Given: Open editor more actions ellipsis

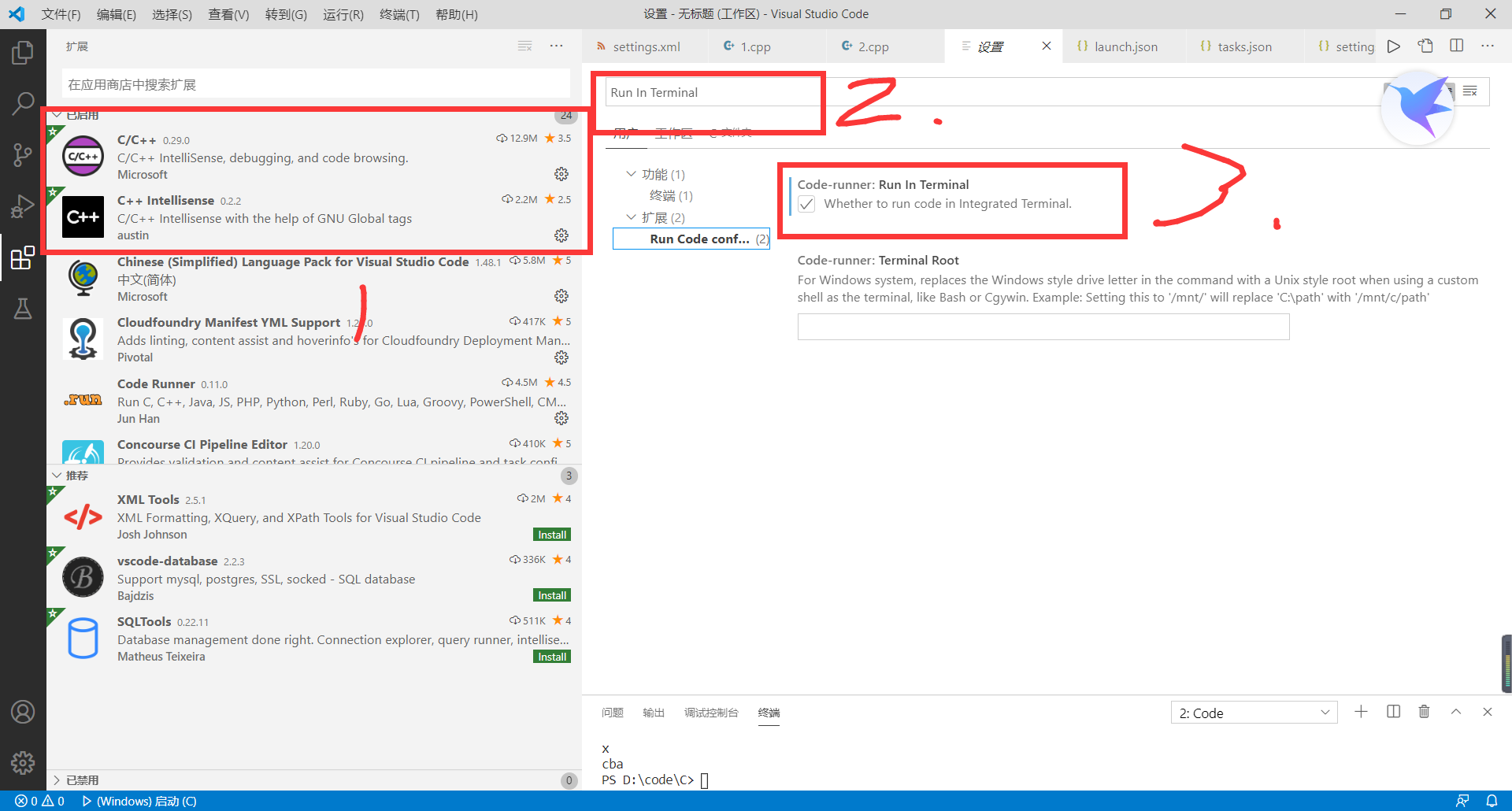Looking at the screenshot, I should tap(1488, 46).
